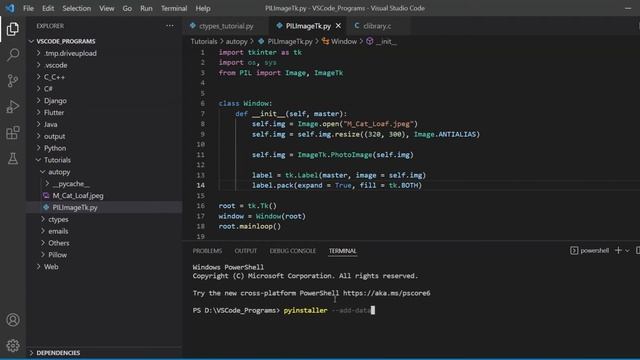Click on the root.mainloop() code line
Viewport: 640px width, 360px height.
(250, 226)
